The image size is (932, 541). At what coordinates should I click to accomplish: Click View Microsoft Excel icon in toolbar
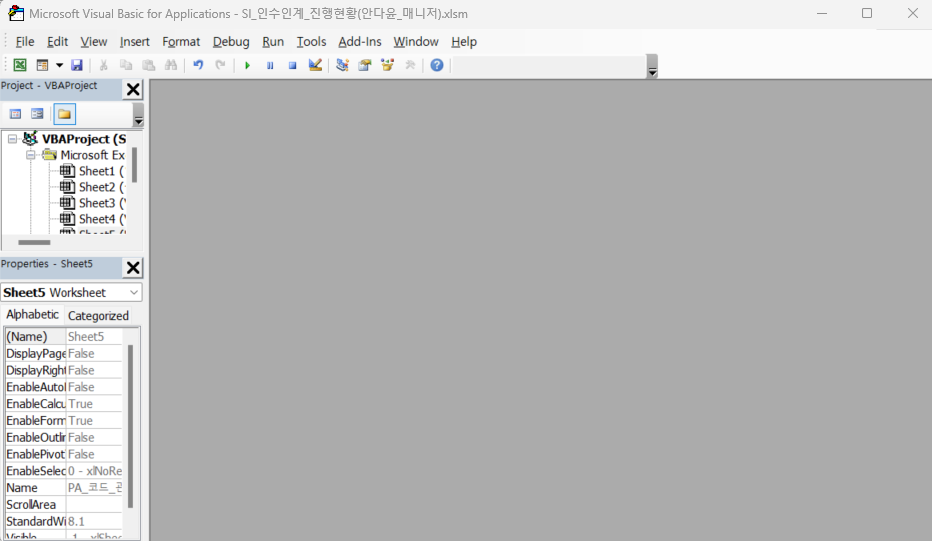(x=20, y=65)
